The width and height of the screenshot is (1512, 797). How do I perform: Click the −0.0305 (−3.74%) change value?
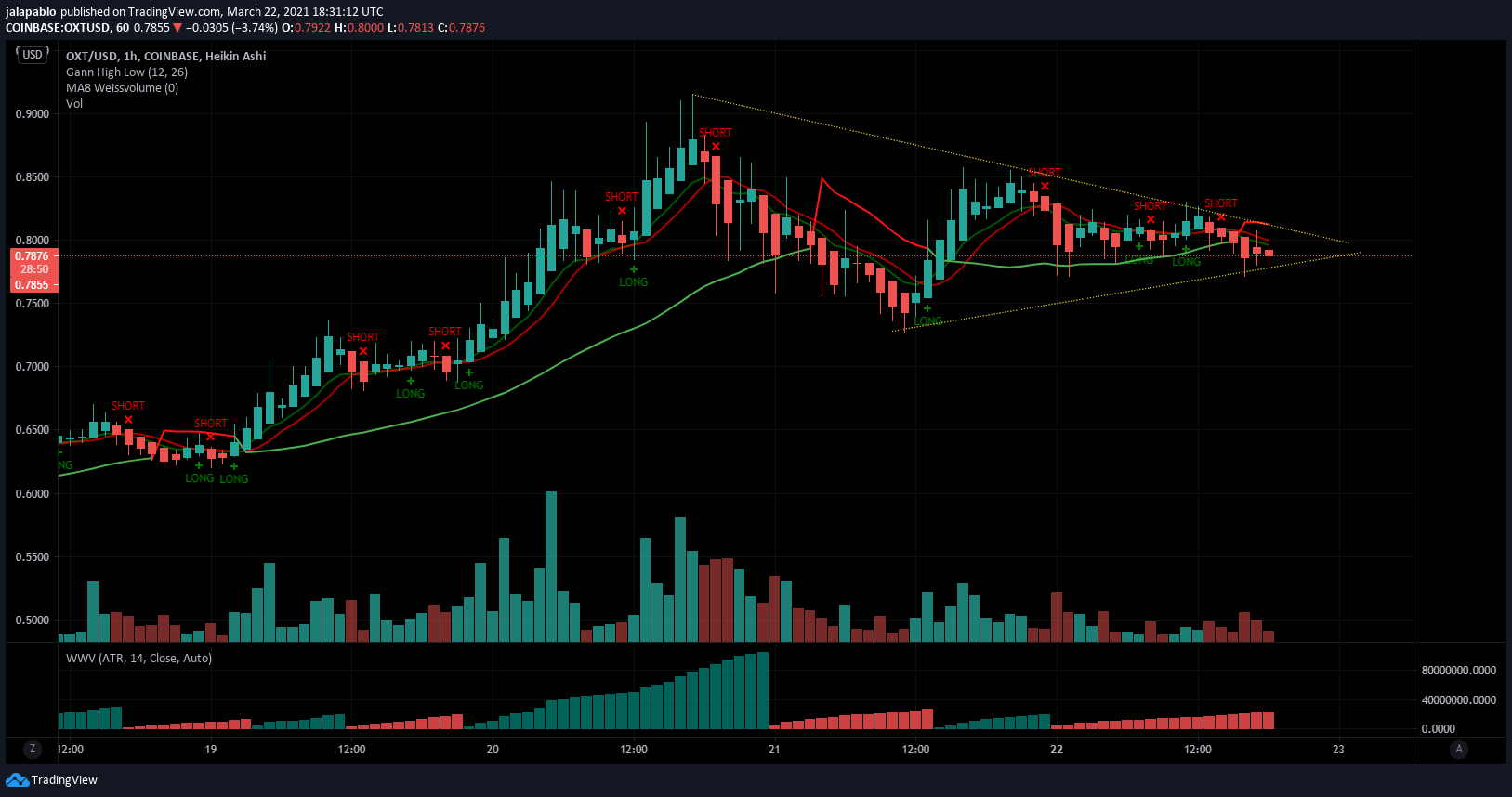tap(232, 28)
